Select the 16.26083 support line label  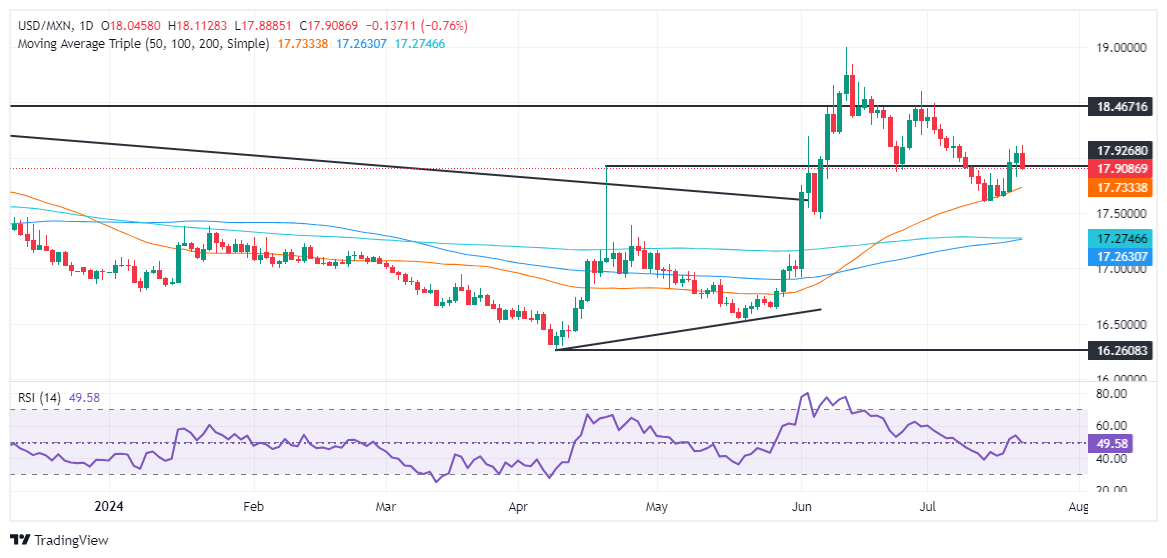[1124, 350]
